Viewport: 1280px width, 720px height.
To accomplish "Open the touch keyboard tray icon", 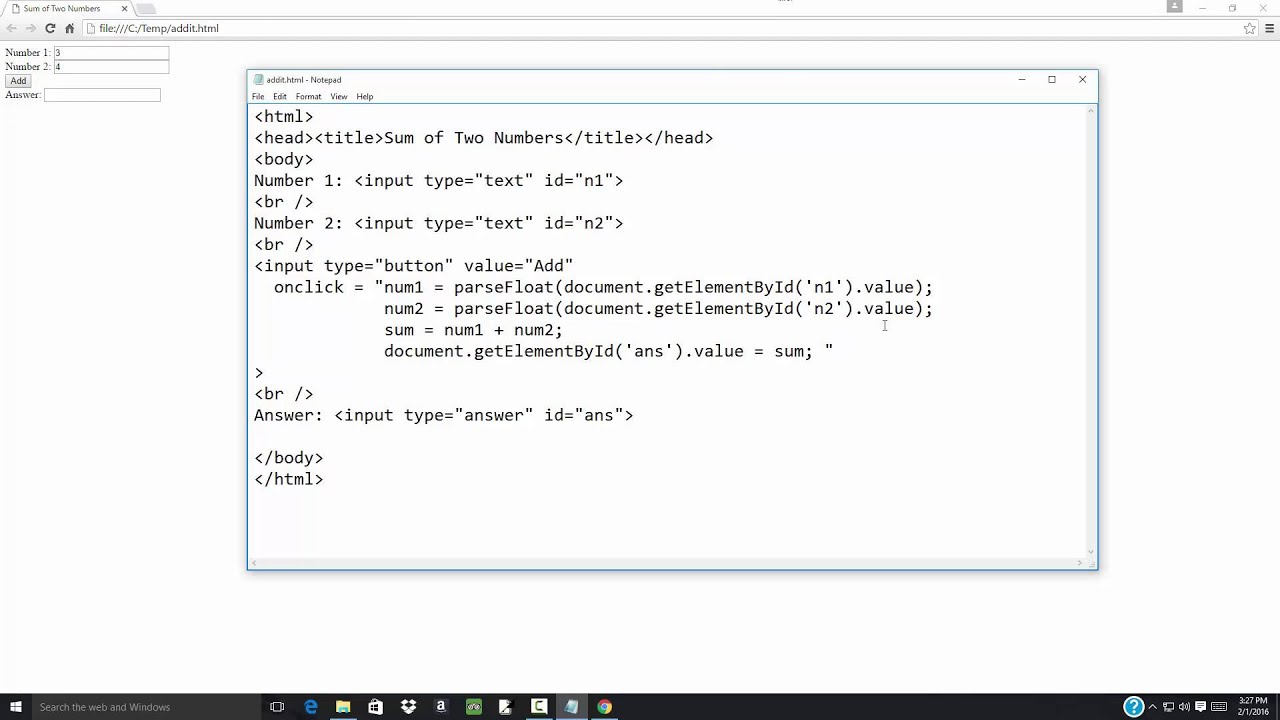I will 1219,707.
